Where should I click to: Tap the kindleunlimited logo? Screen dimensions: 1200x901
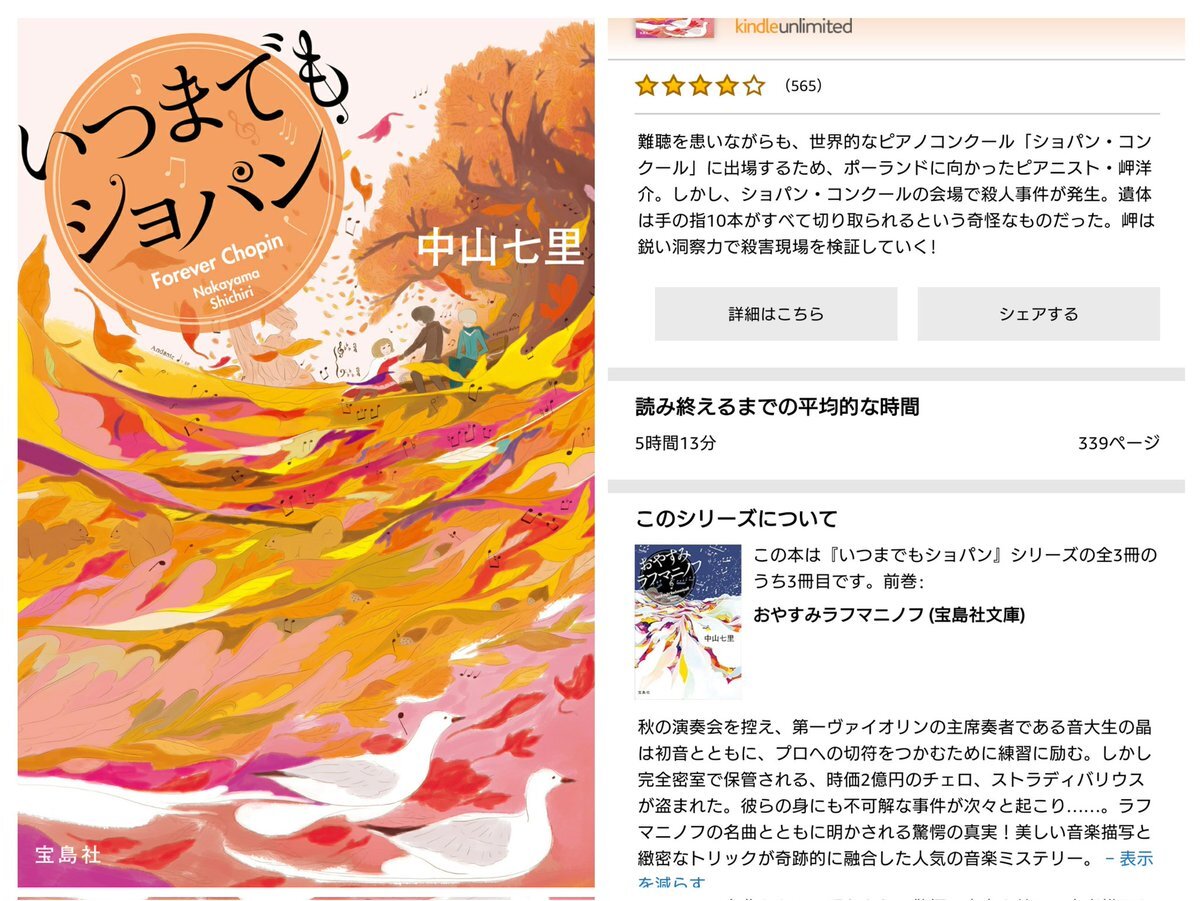click(x=794, y=26)
